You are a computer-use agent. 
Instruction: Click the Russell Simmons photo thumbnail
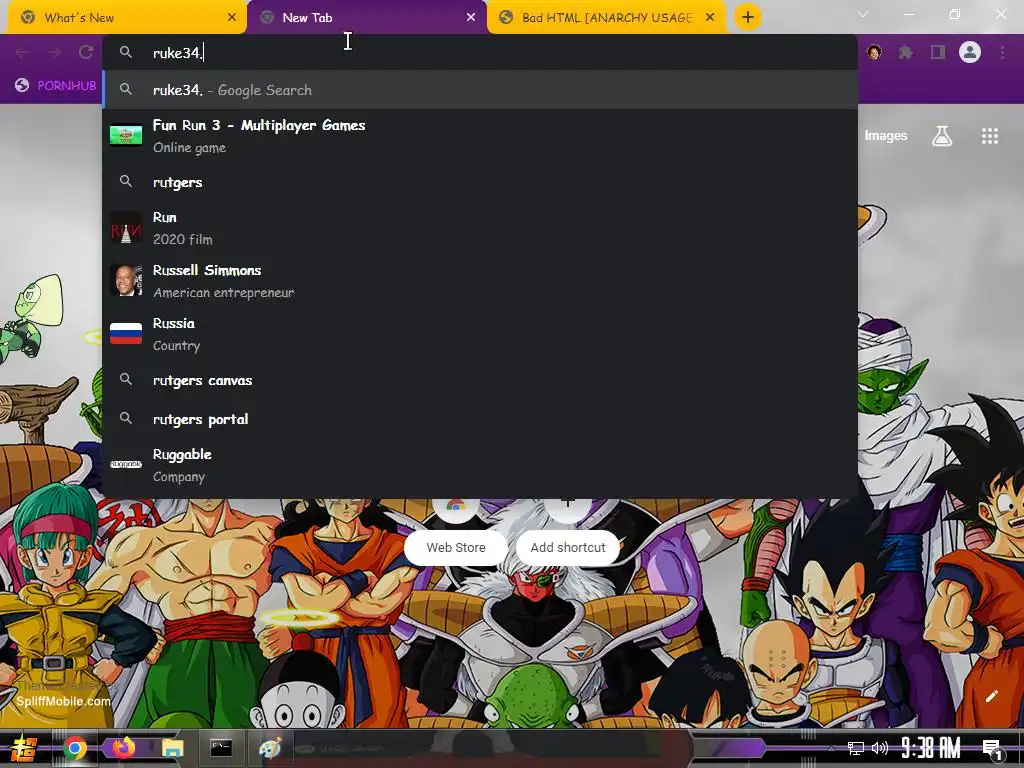126,281
